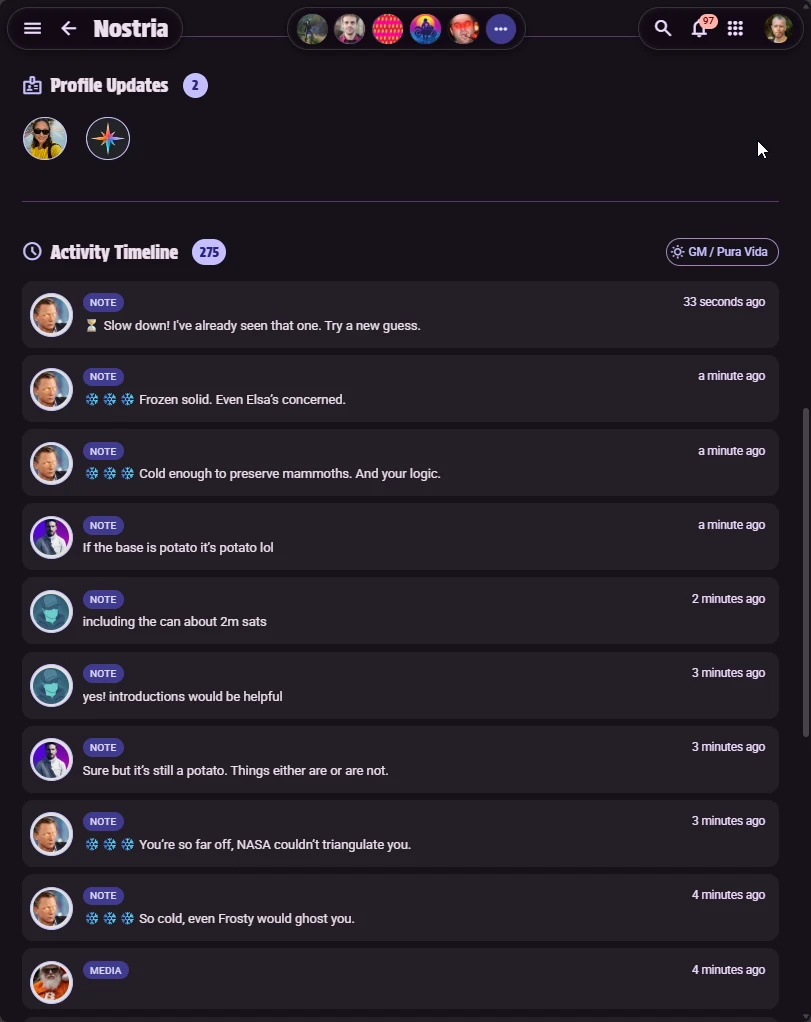Expand the ellipsis button for more pinned profiles
This screenshot has height=1022, width=811.
point(500,29)
